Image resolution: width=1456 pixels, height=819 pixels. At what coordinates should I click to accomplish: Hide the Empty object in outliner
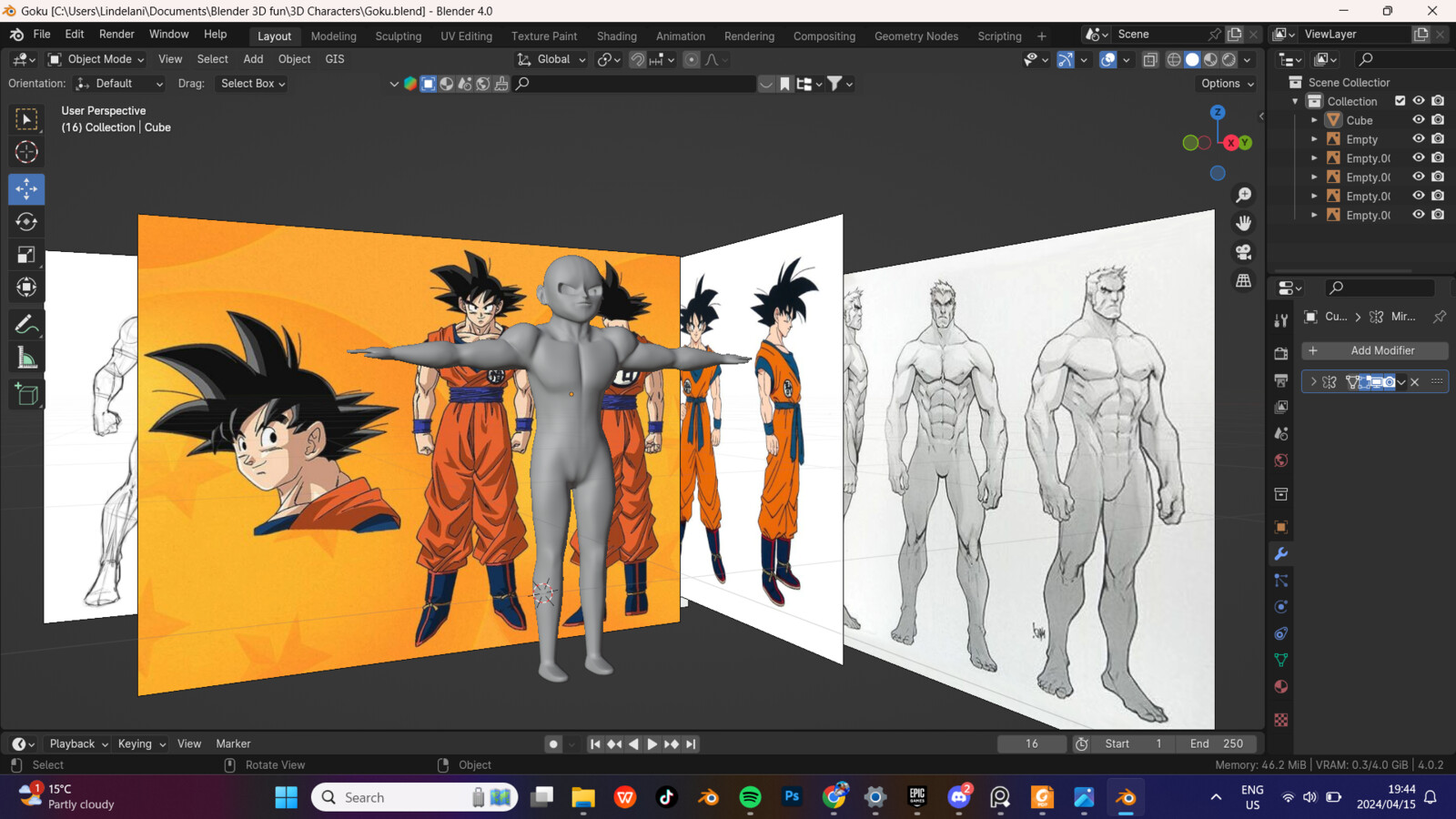[x=1418, y=138]
